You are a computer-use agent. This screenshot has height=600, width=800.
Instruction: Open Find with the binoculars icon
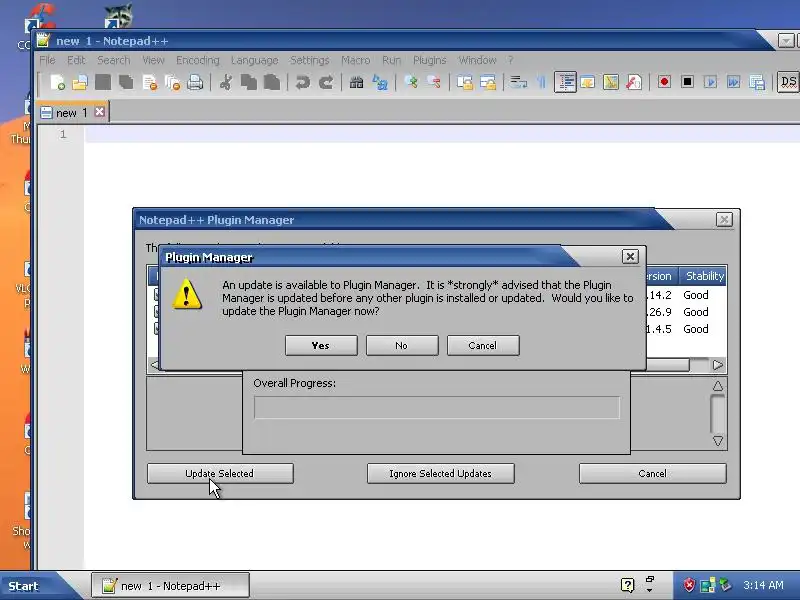357,82
